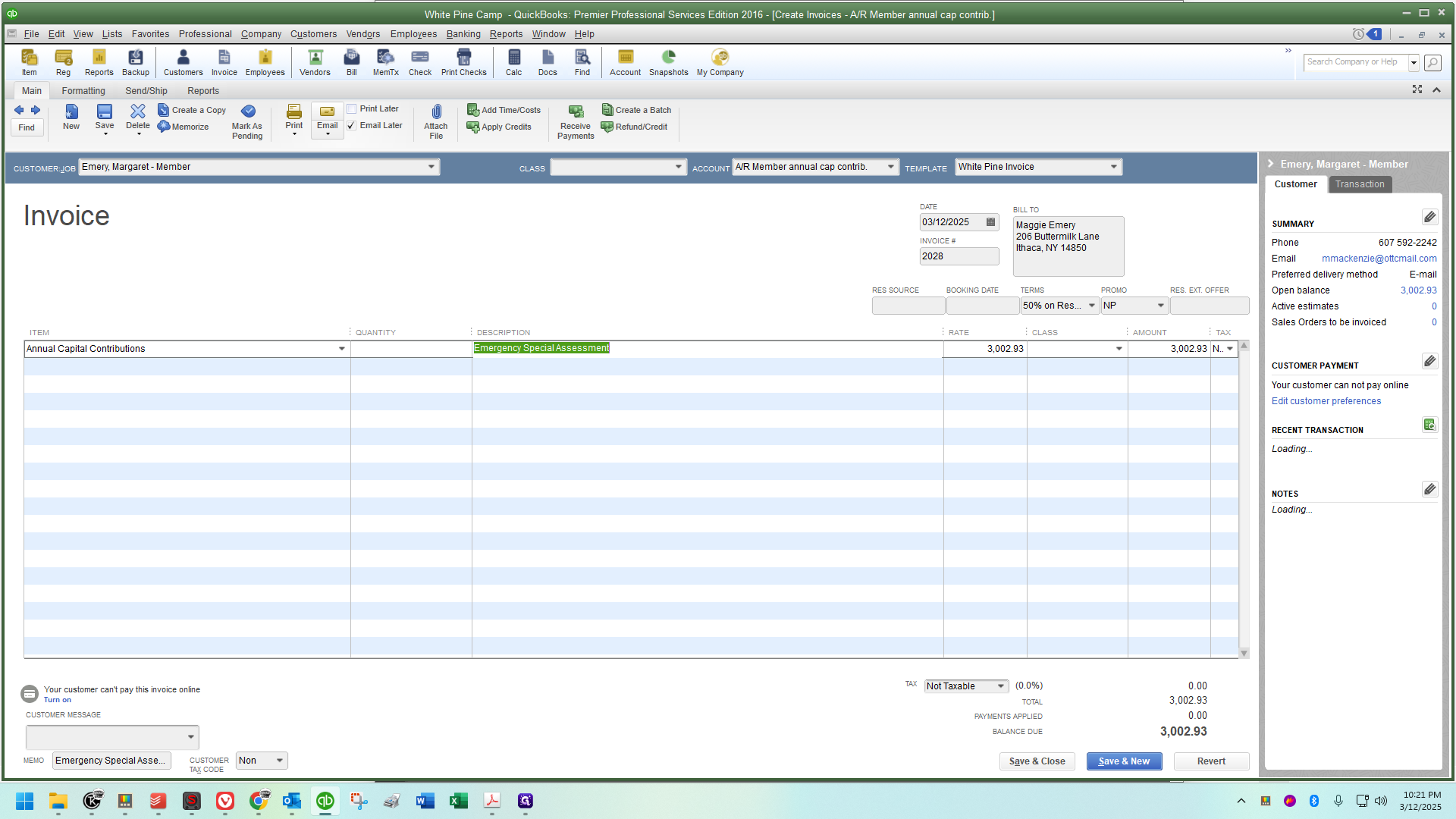Switch to the Send/Ship tab
This screenshot has height=819, width=1456.
point(146,91)
